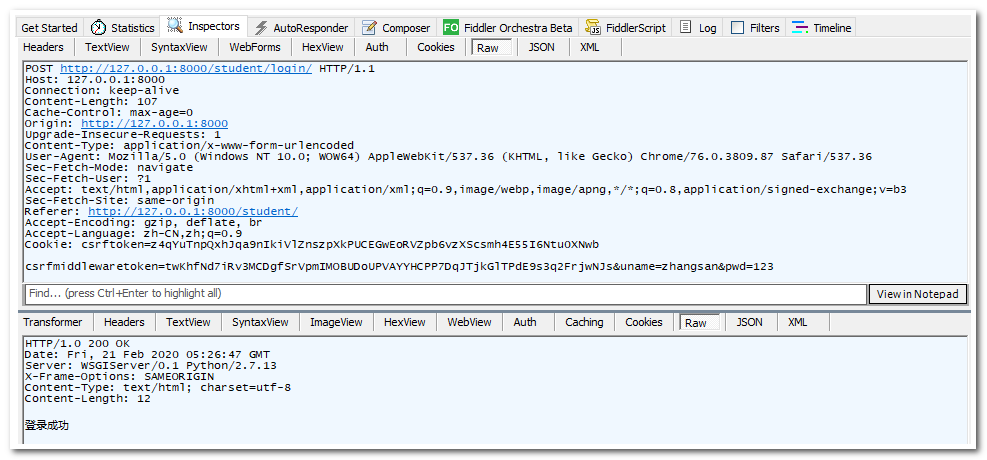
Task: Select request Cookies inspector tab
Action: click(x=436, y=47)
